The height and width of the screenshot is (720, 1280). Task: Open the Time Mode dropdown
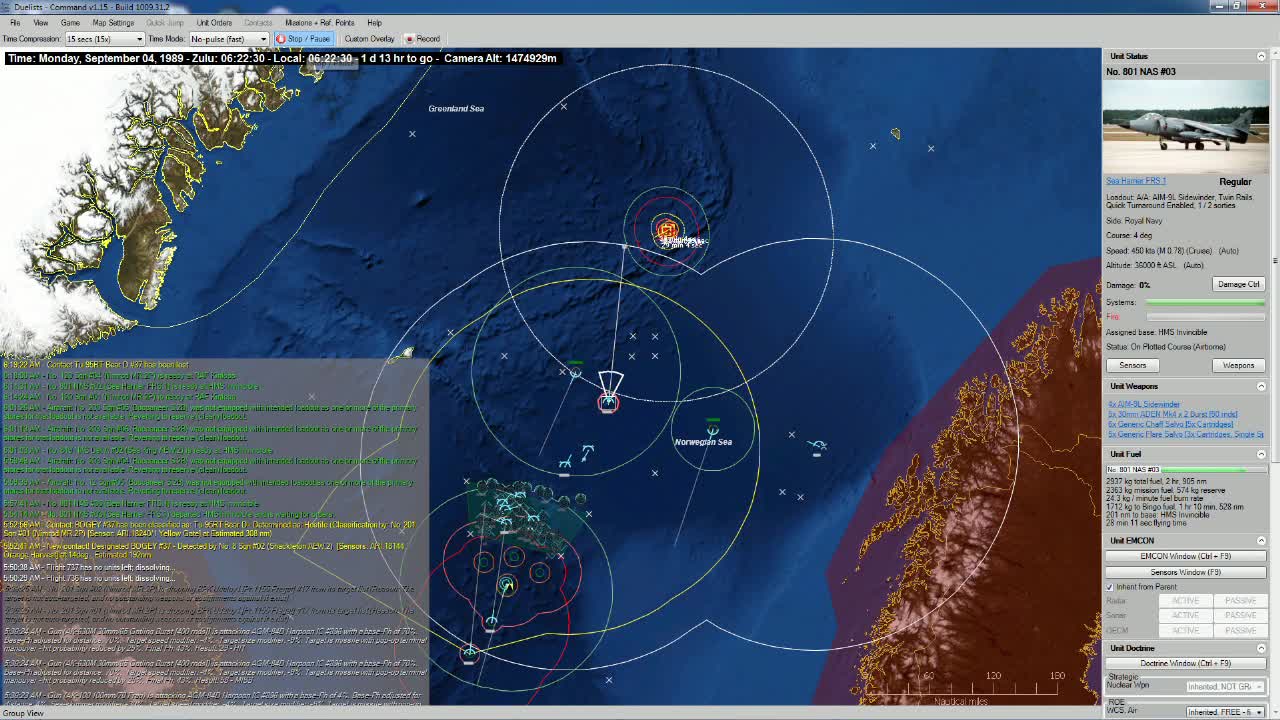229,39
